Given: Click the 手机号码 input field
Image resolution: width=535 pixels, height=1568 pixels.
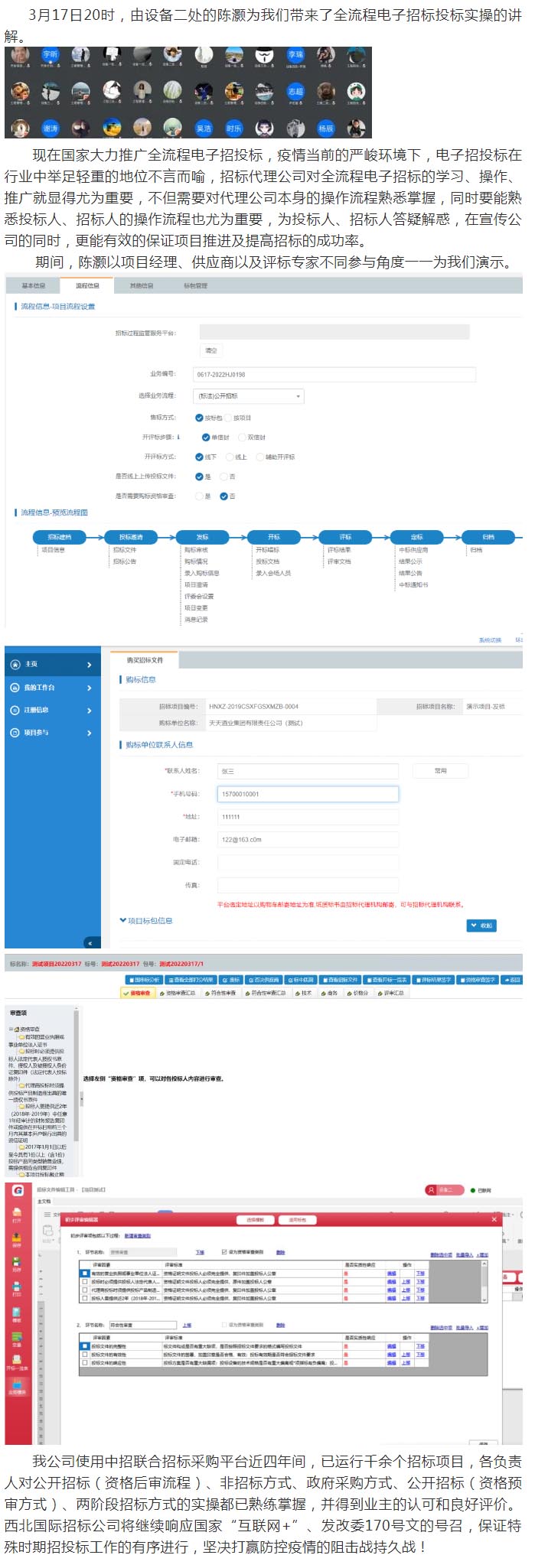Looking at the screenshot, I should pyautogui.click(x=308, y=794).
